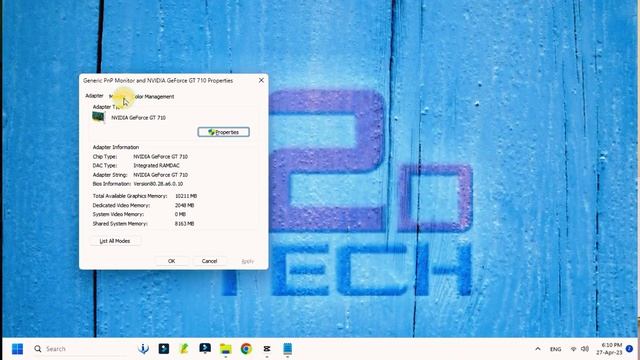The width and height of the screenshot is (640, 360).
Task: Show hidden system tray icons
Action: click(538, 349)
